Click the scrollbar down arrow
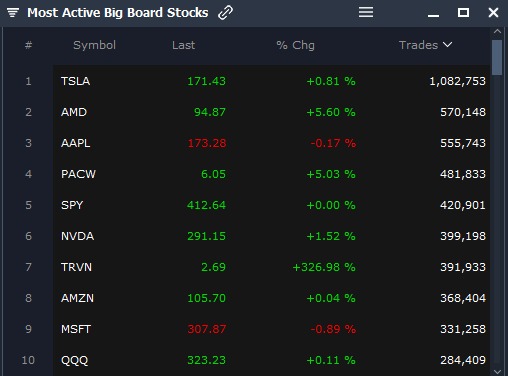Image resolution: width=508 pixels, height=376 pixels. pos(497,371)
